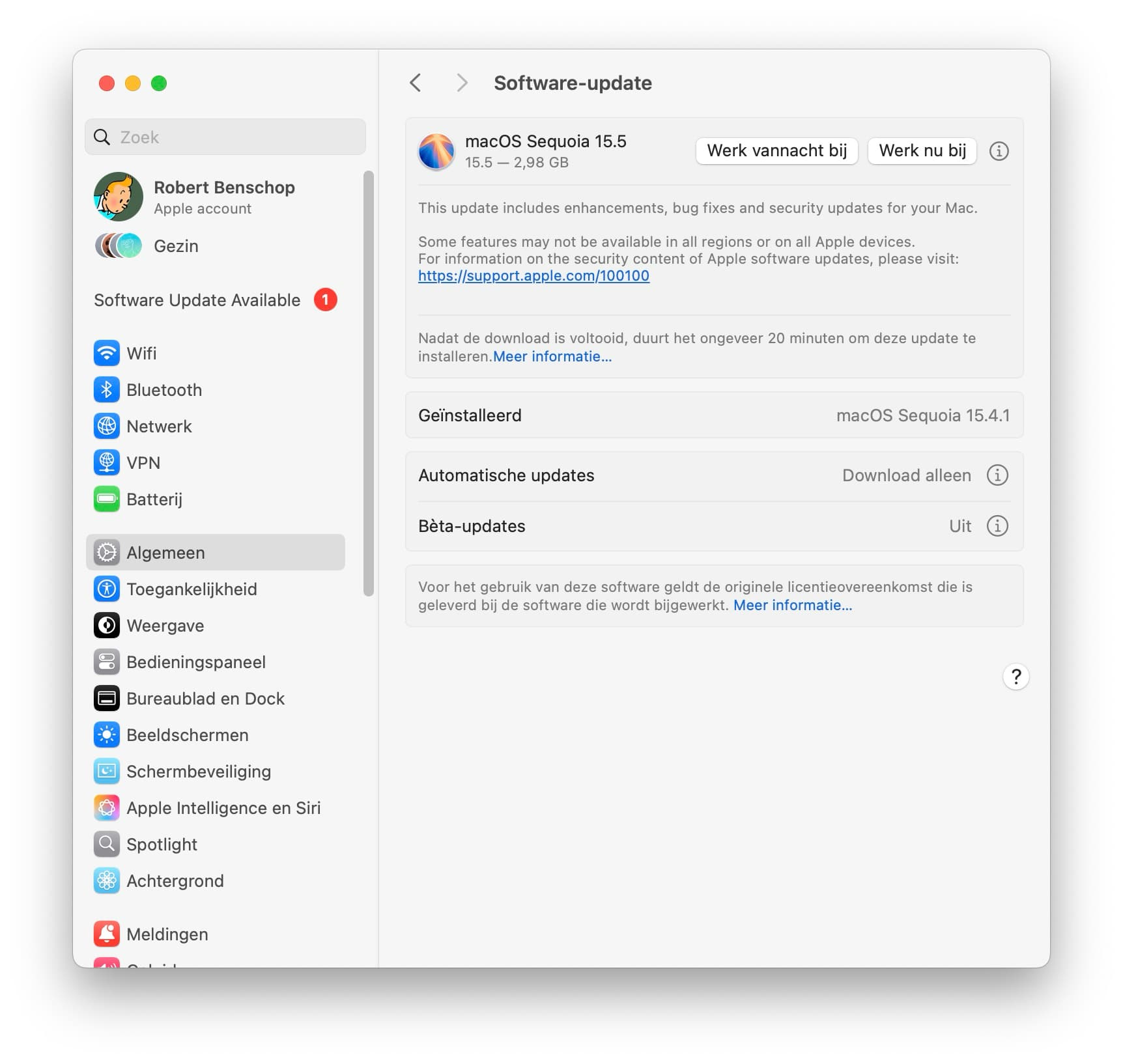Open Wifi settings icon in sidebar
Image resolution: width=1123 pixels, height=1064 pixels.
pos(107,354)
